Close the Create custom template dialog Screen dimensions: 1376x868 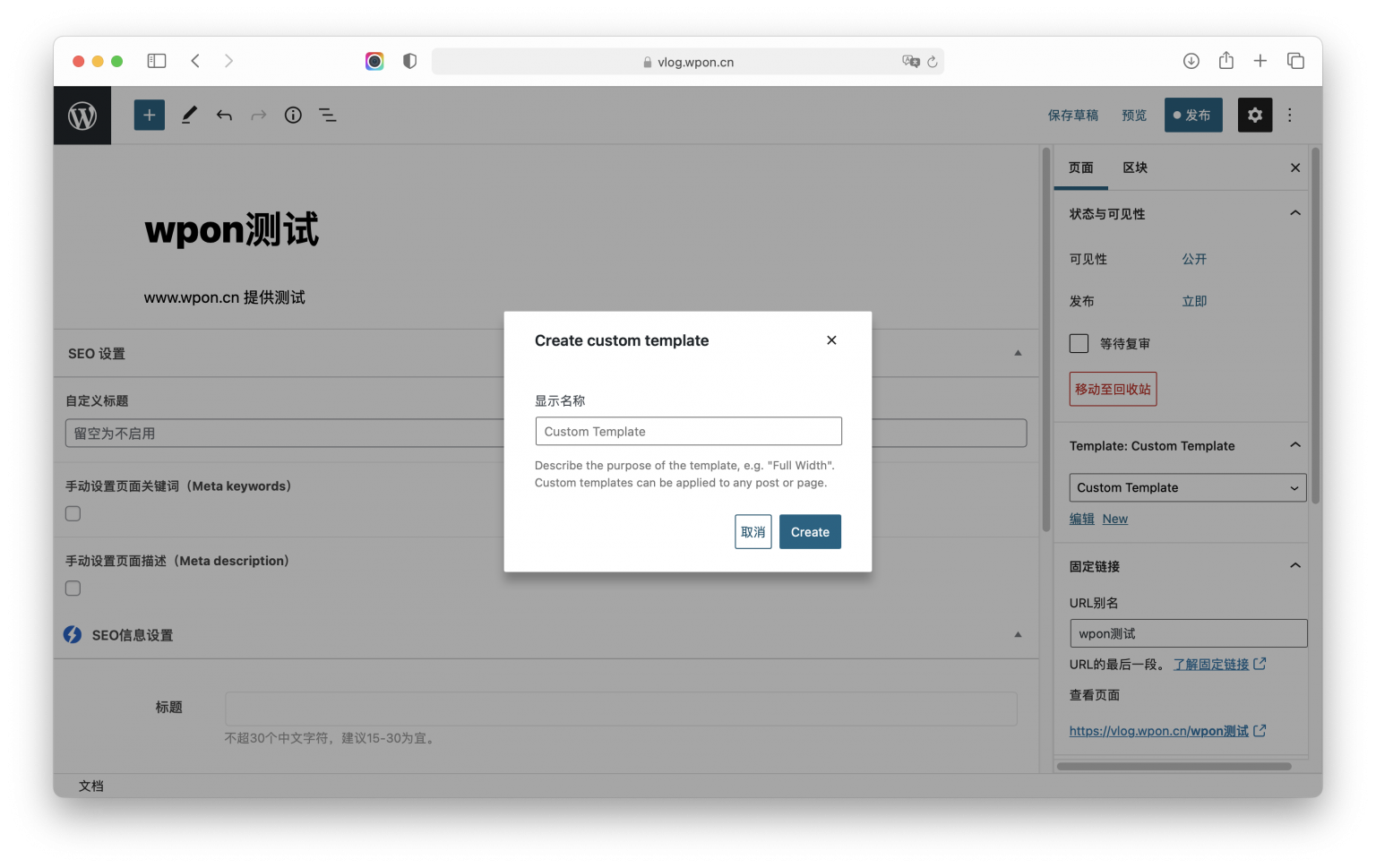pyautogui.click(x=831, y=340)
